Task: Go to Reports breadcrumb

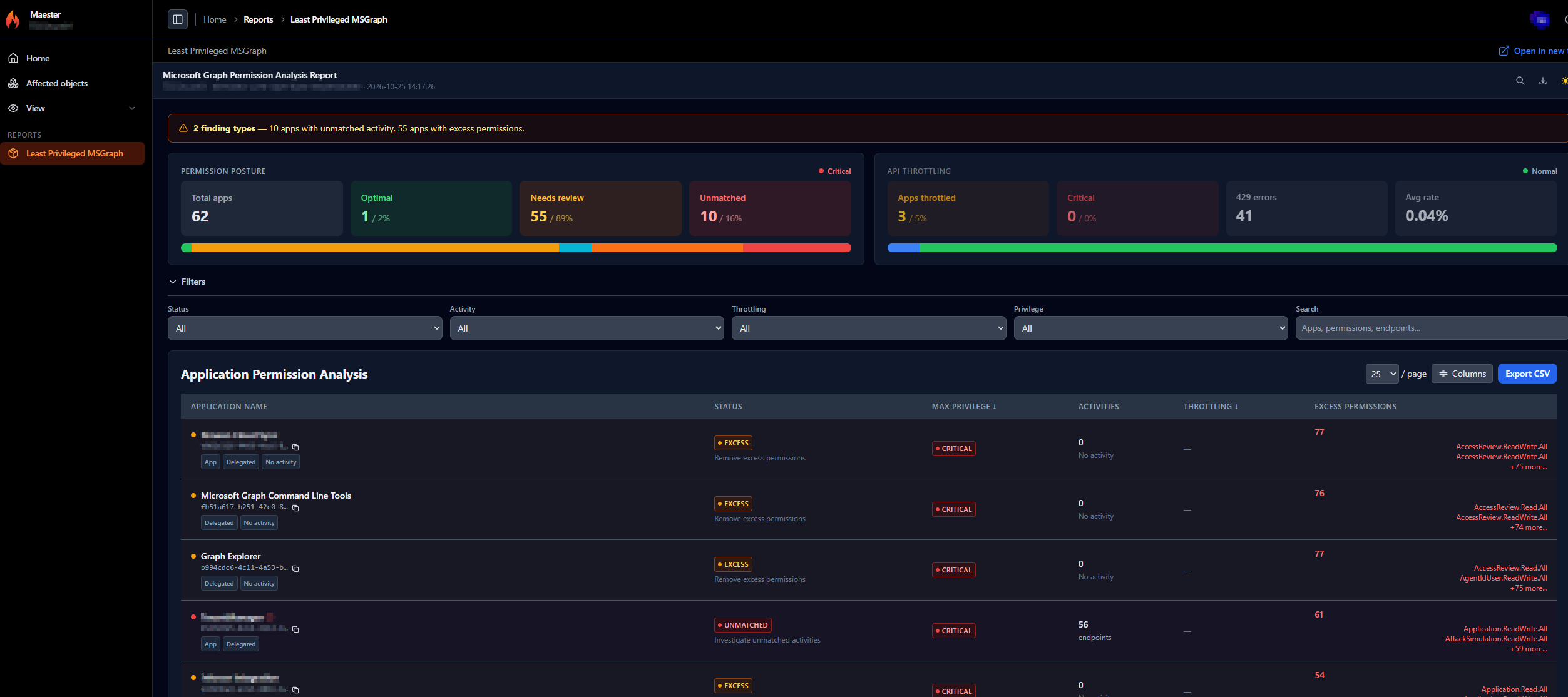Action: coord(259,19)
